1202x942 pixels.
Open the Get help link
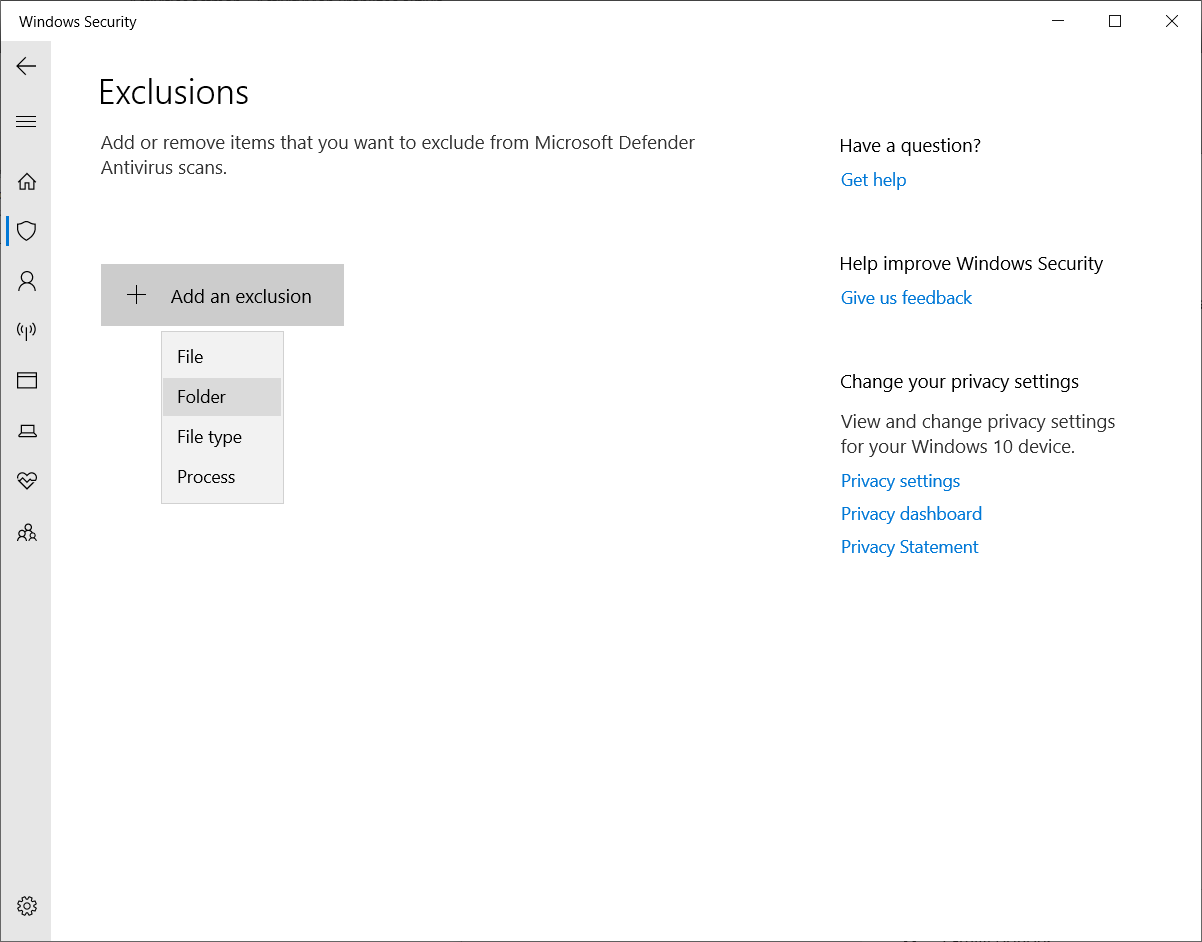click(x=873, y=180)
